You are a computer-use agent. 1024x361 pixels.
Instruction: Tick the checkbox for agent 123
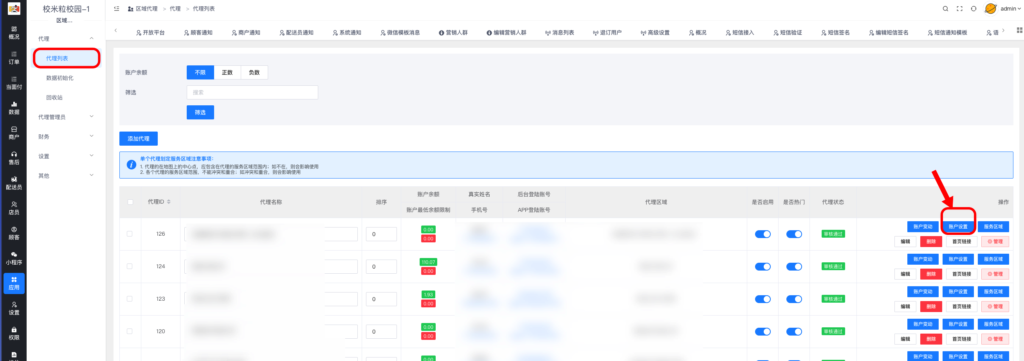[x=130, y=299]
